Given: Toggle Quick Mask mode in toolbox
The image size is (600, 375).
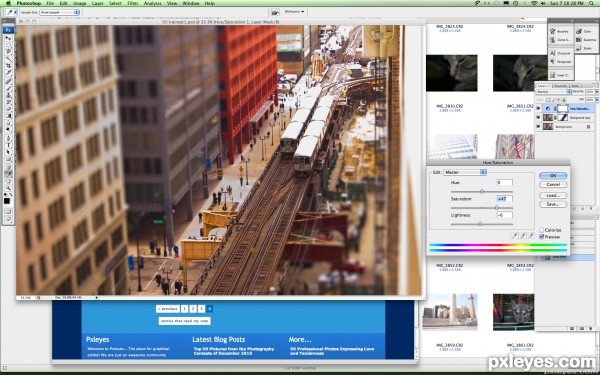Looking at the screenshot, I should 8,211.
